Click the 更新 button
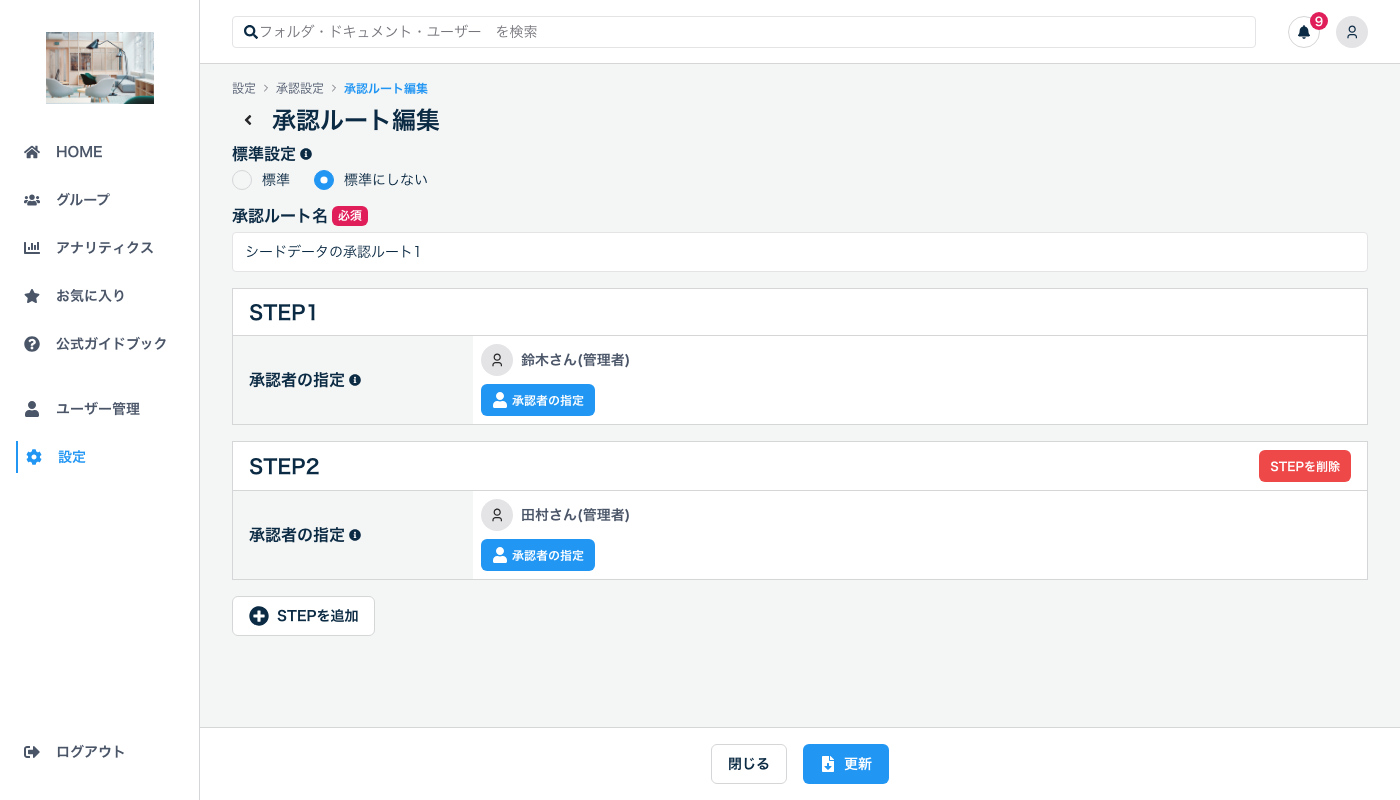This screenshot has width=1400, height=800. pos(845,764)
